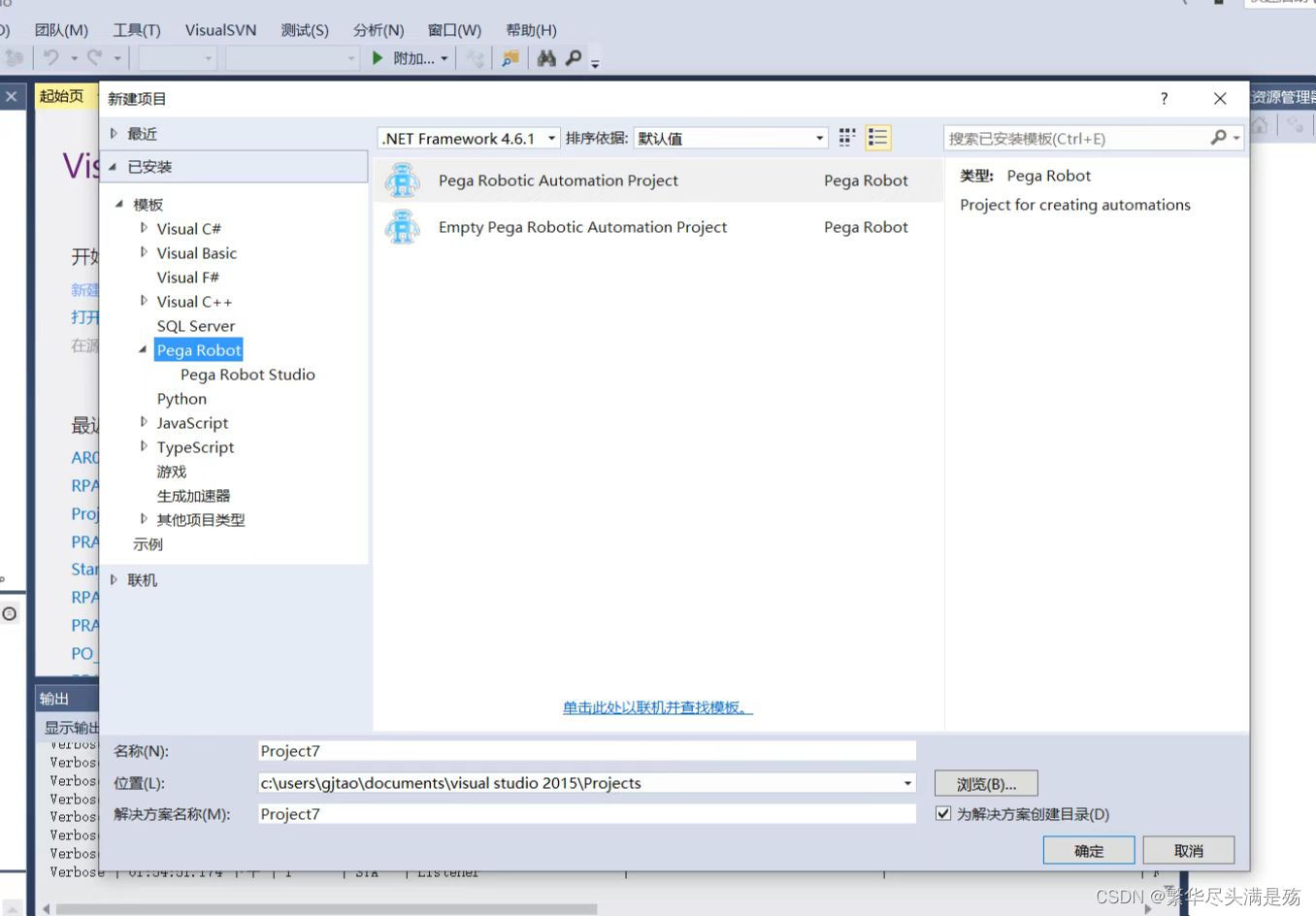Click the 解决方案名称 input field
The width and height of the screenshot is (1316, 916).
587,814
